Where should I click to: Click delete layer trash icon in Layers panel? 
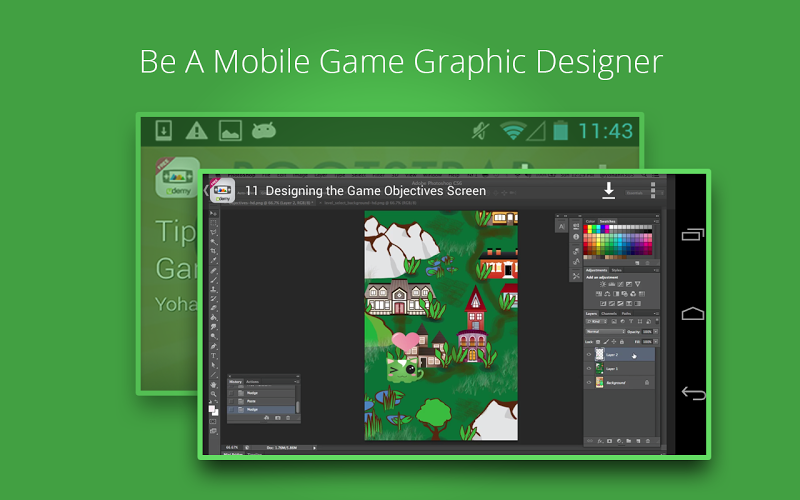click(647, 440)
